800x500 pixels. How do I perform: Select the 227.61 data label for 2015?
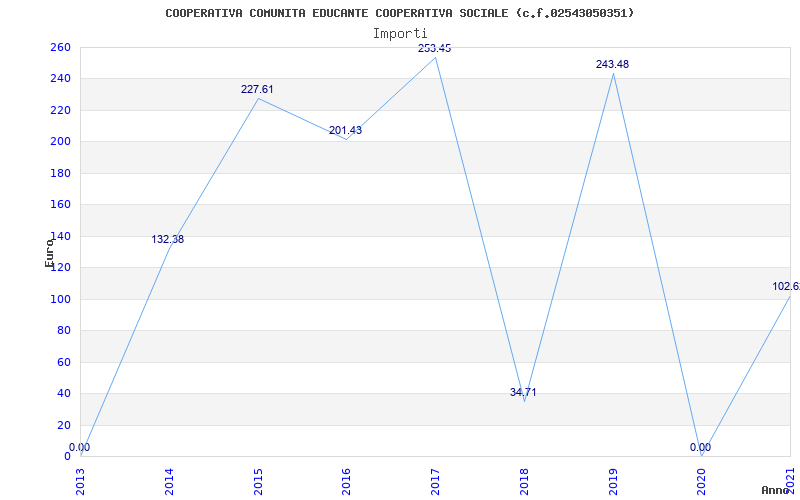257,89
